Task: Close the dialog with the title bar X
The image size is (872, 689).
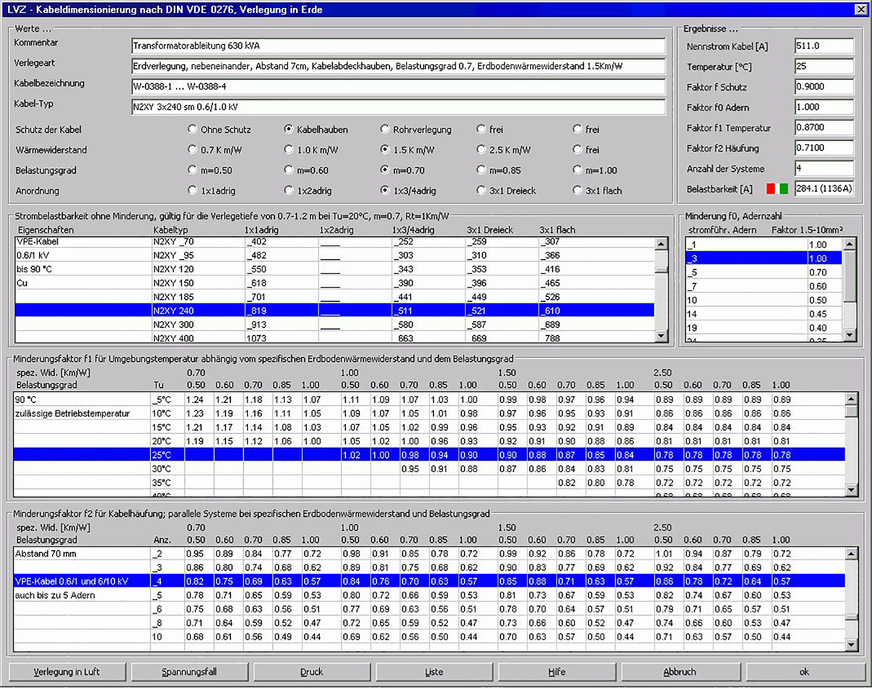Action: 860,8
